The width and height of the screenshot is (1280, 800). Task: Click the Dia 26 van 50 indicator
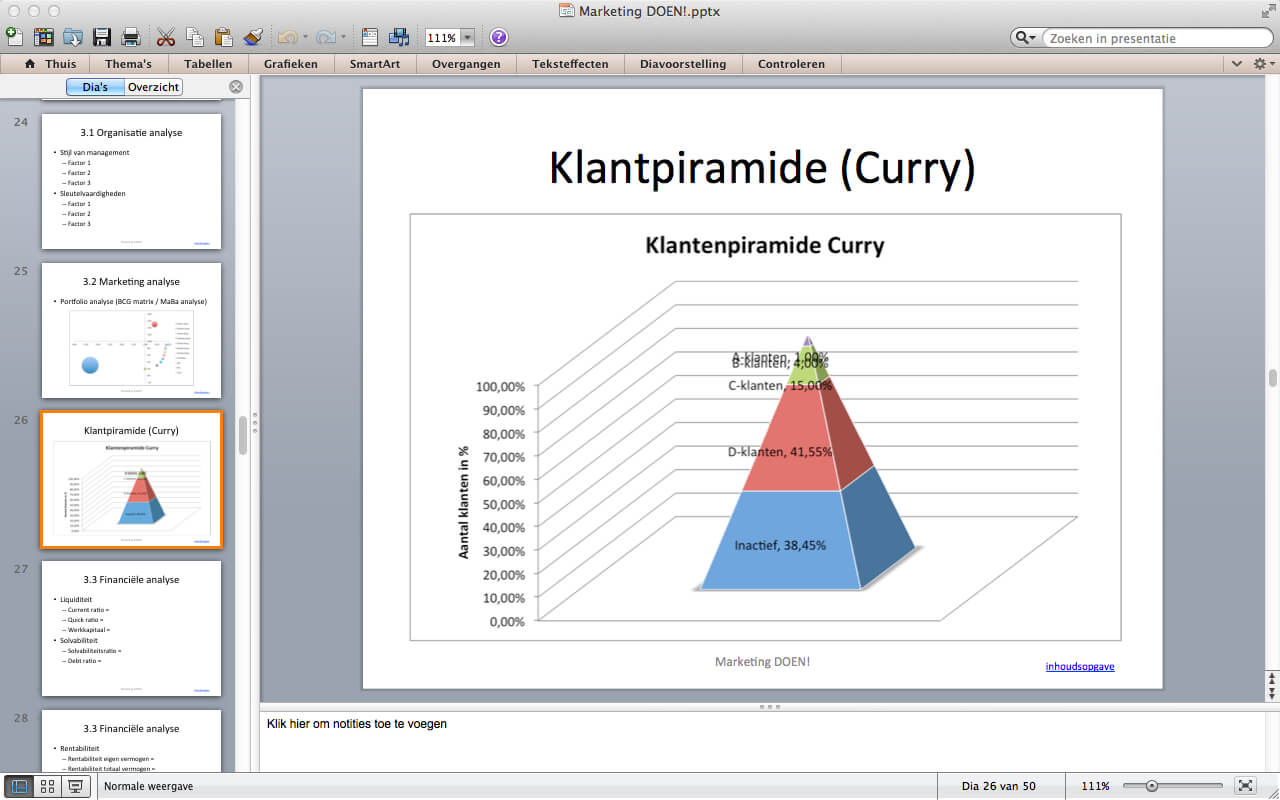click(x=998, y=786)
